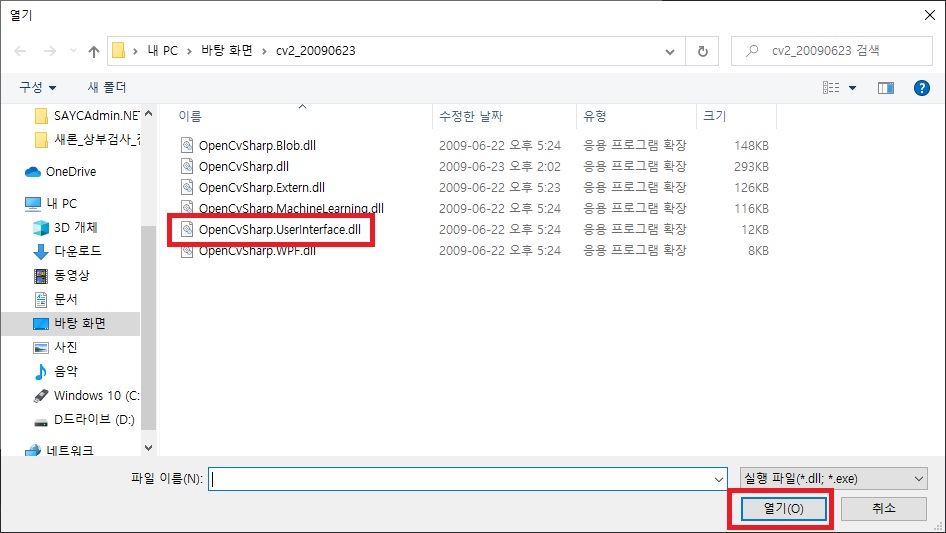Image resolution: width=946 pixels, height=533 pixels.
Task: Select the 새론_상부검사 folder in sidebar
Action: tap(87, 139)
